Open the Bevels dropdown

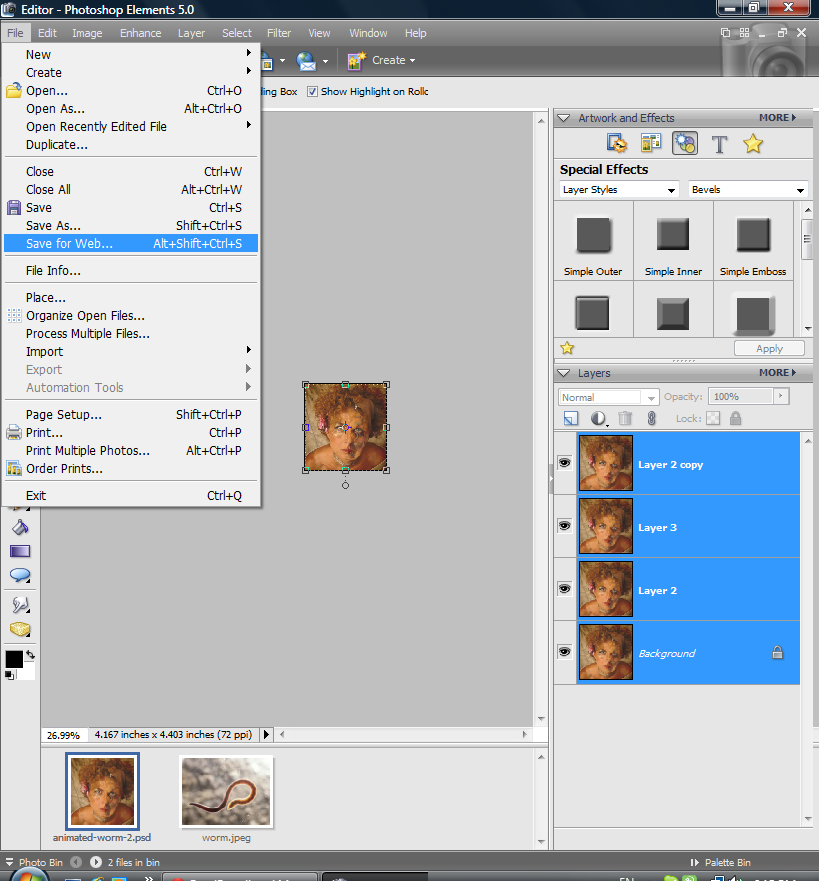[748, 190]
